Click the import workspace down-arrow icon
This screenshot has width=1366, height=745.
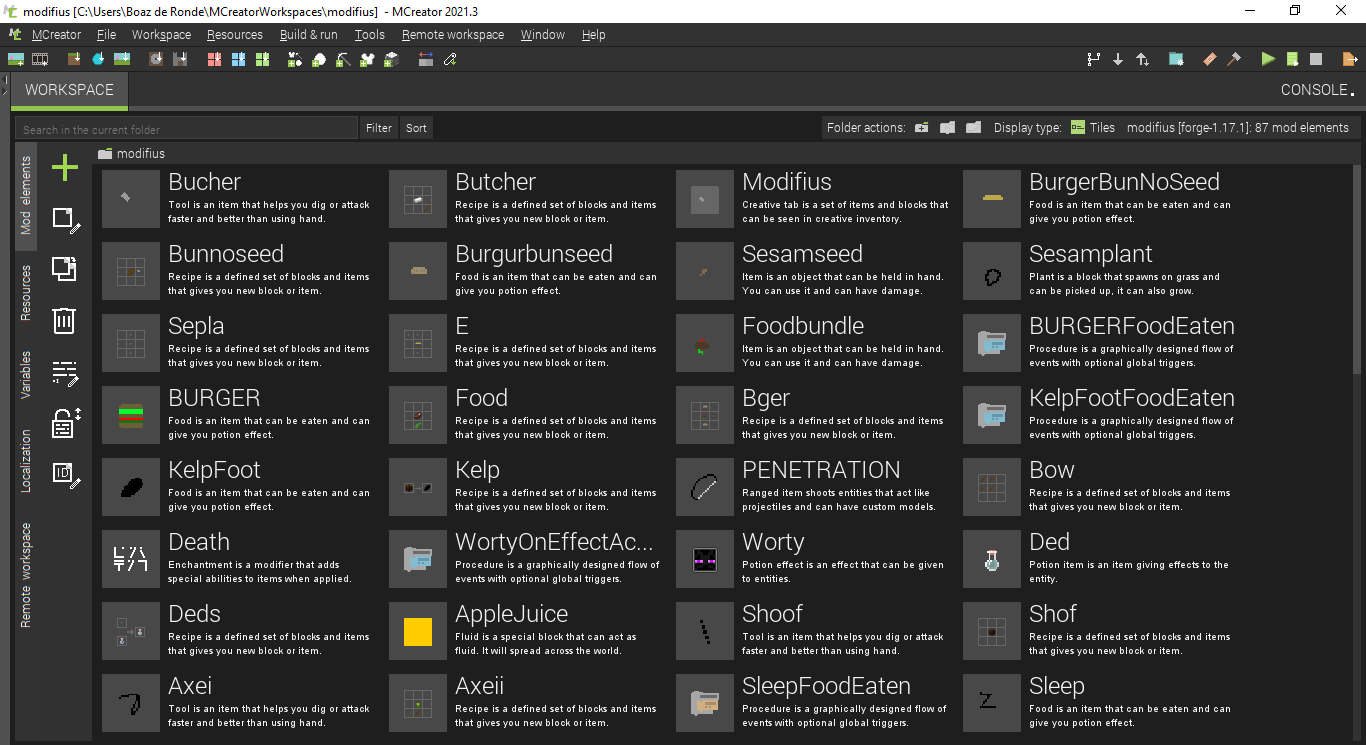point(1118,59)
